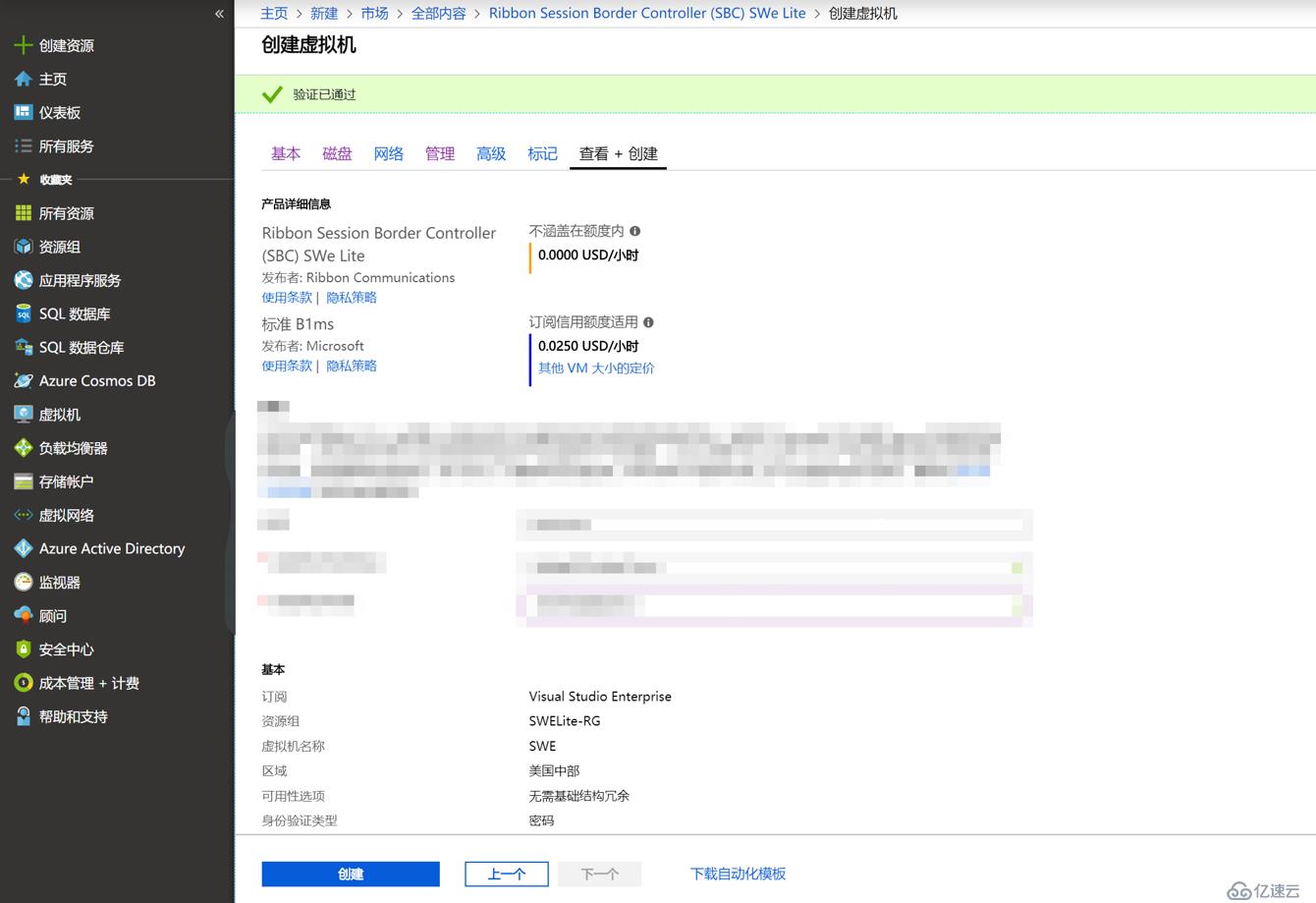Select the 美国中部 region value
Image resolution: width=1316 pixels, height=903 pixels.
tap(554, 770)
